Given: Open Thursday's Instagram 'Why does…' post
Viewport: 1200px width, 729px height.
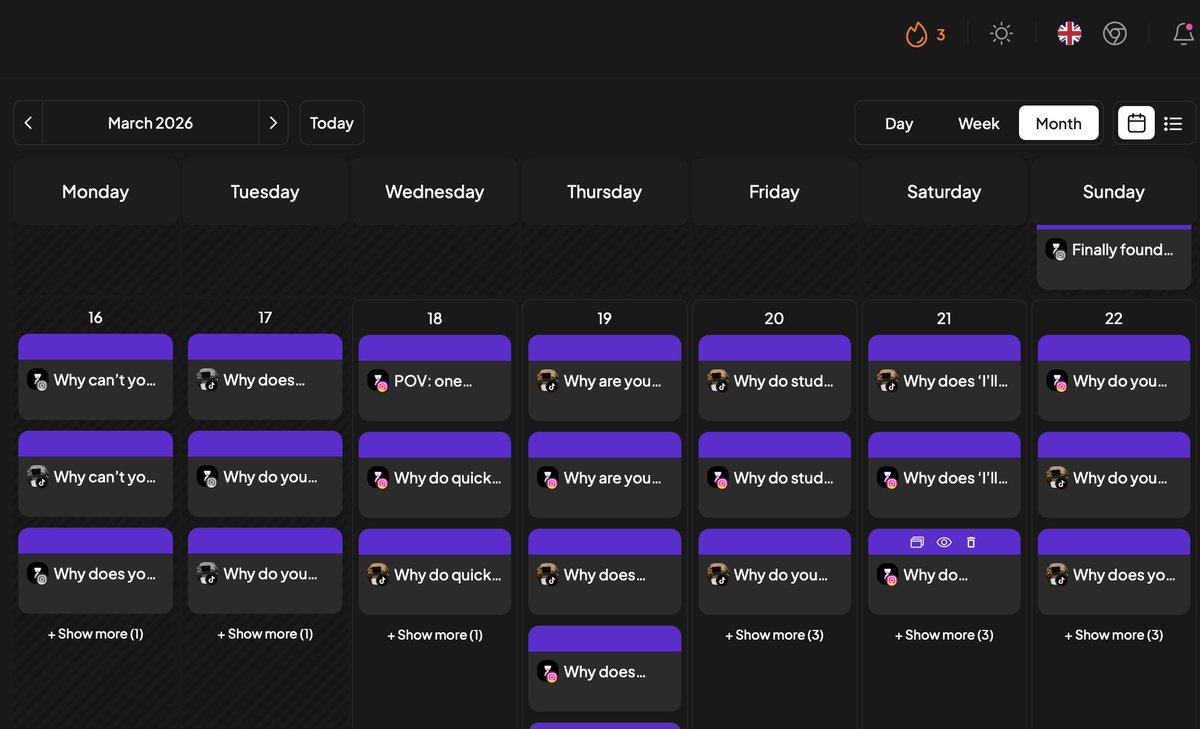Looking at the screenshot, I should [x=604, y=669].
